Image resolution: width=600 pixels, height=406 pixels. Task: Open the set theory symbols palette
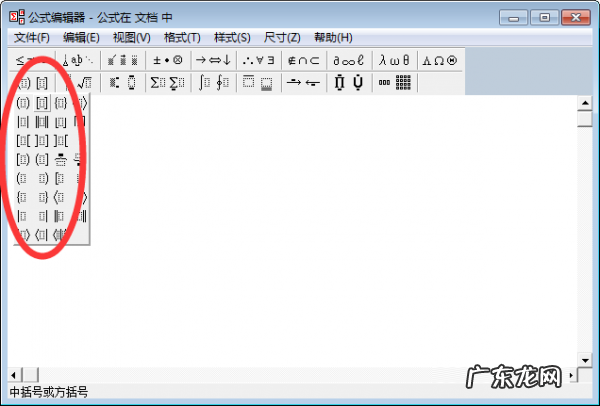[304, 60]
